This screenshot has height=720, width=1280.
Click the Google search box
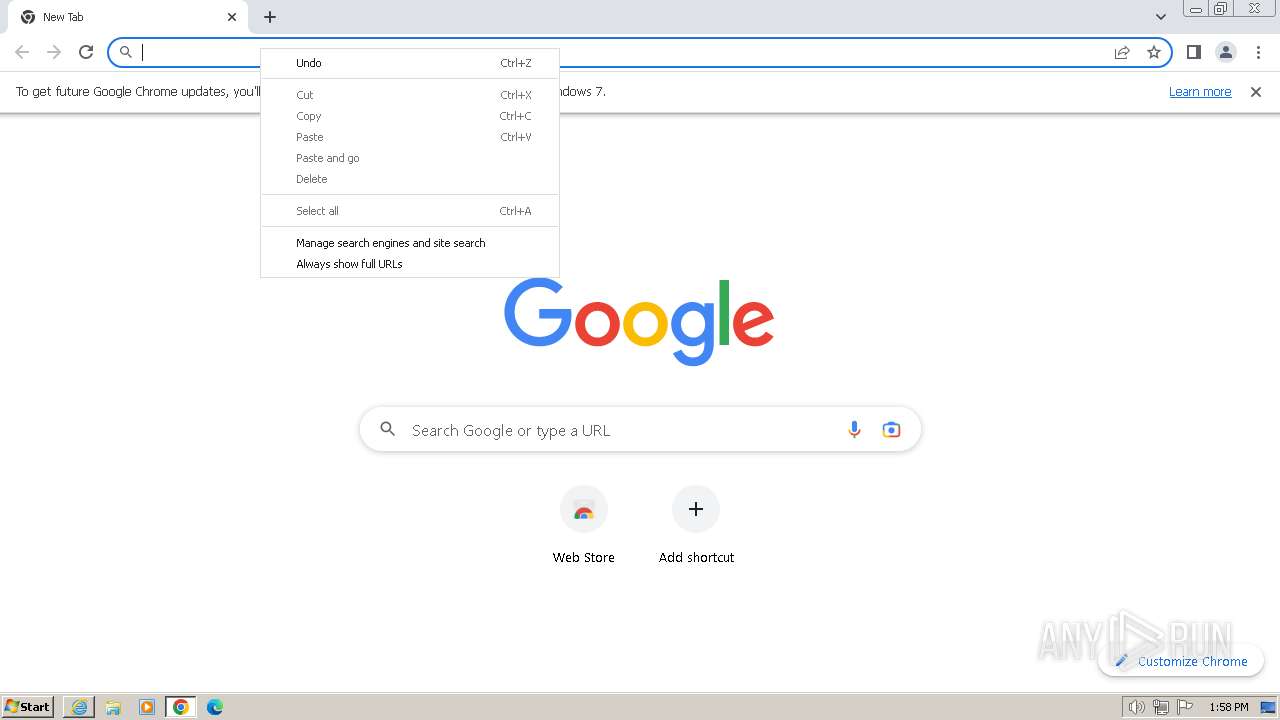coord(640,430)
